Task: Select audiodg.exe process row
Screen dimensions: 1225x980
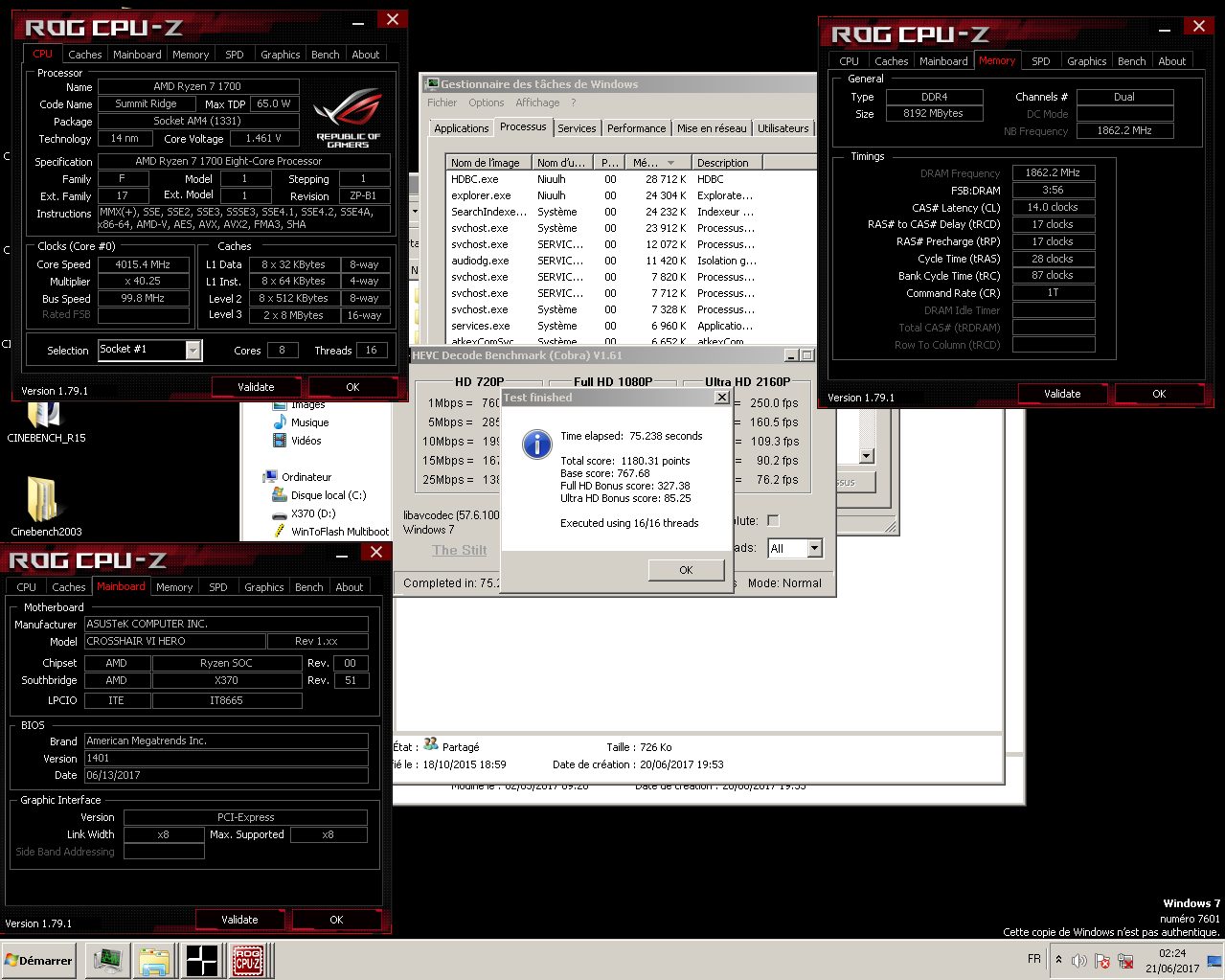Action: coord(632,261)
